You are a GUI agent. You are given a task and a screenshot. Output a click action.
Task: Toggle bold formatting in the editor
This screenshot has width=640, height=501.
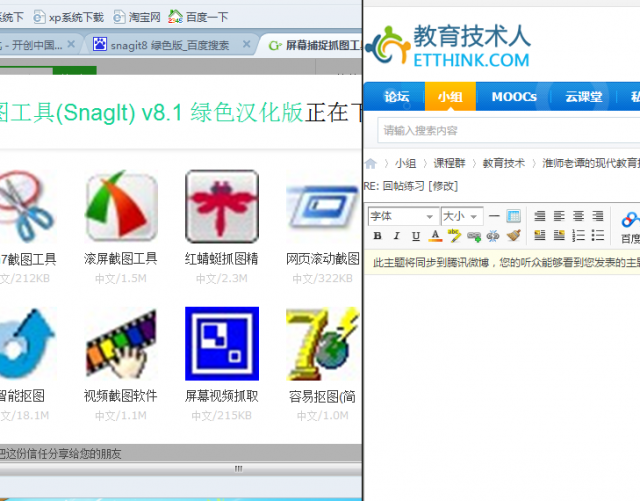pos(378,237)
